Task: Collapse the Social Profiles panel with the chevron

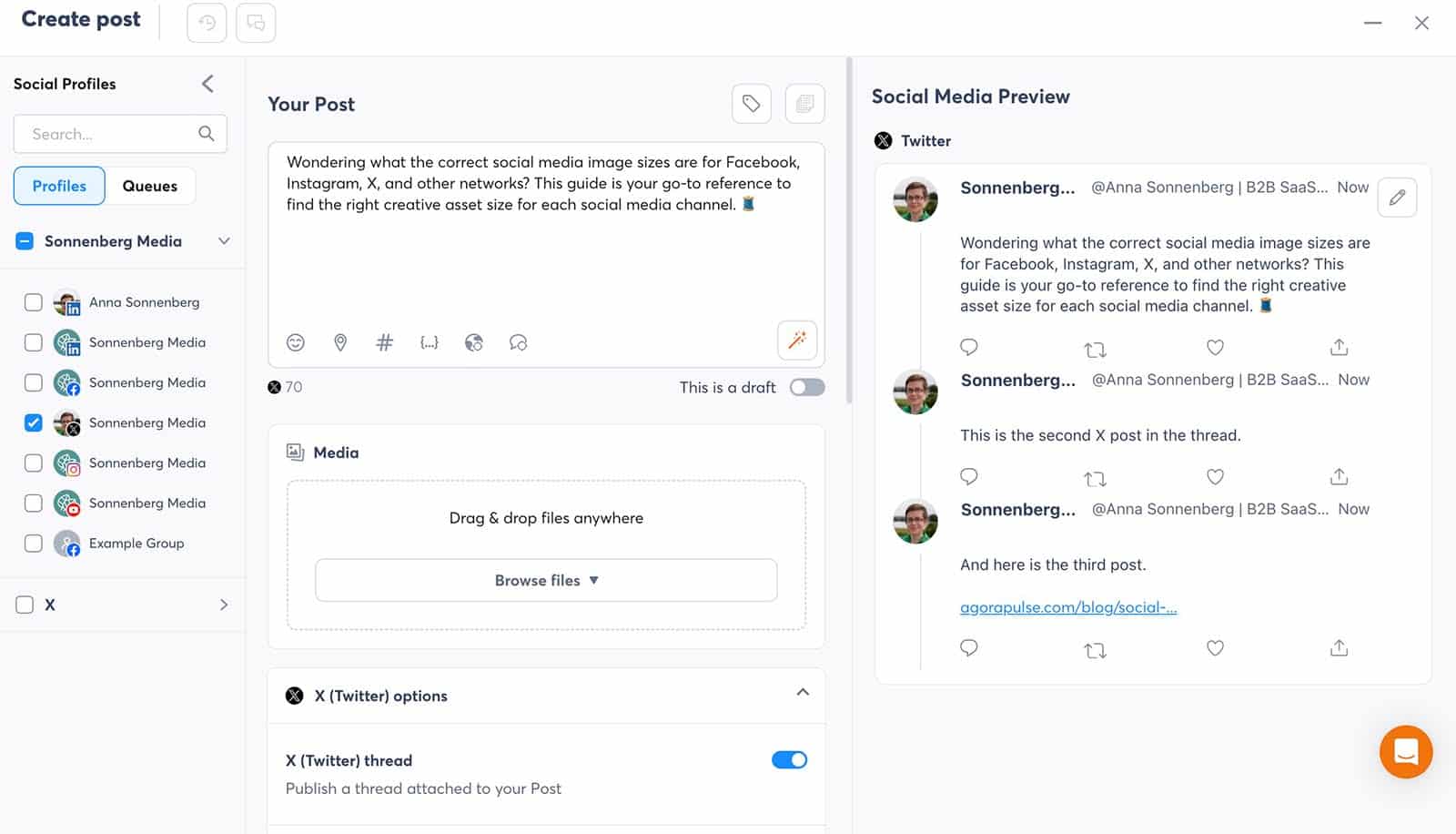Action: click(x=207, y=84)
